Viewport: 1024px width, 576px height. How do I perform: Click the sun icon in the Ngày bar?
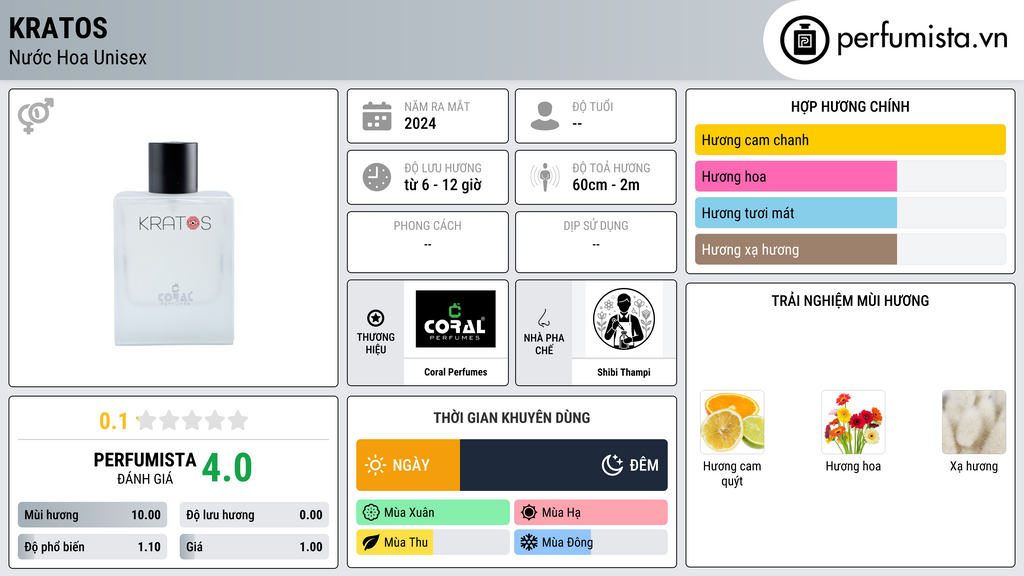pyautogui.click(x=375, y=465)
